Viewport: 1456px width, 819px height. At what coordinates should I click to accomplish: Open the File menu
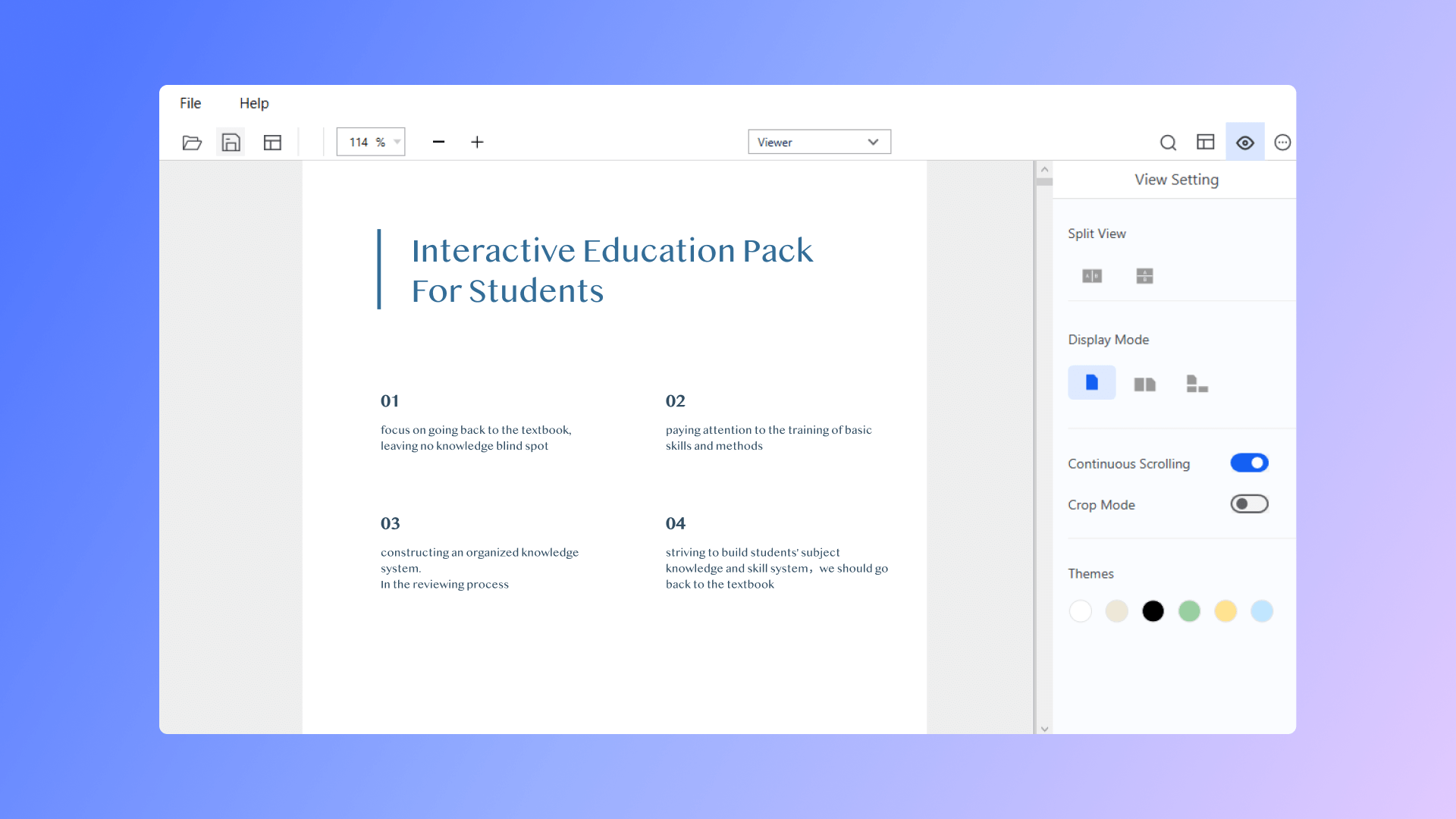point(190,103)
